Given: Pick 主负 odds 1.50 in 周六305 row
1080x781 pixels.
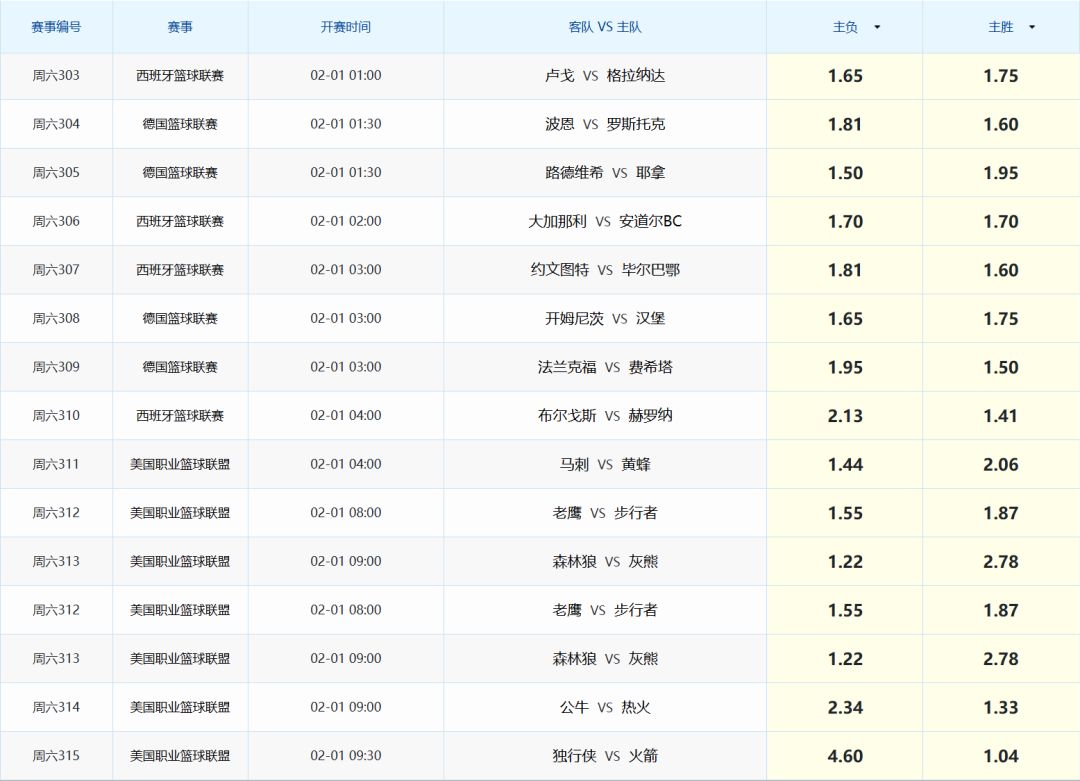Looking at the screenshot, I should [x=845, y=174].
